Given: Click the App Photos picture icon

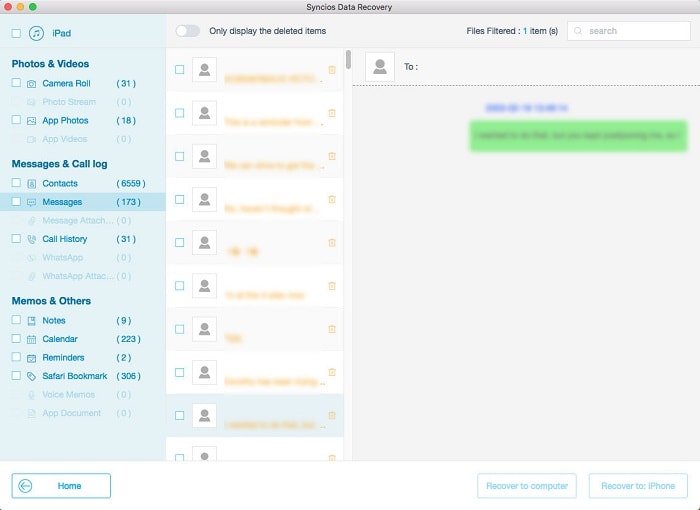Looking at the screenshot, I should tap(31, 121).
